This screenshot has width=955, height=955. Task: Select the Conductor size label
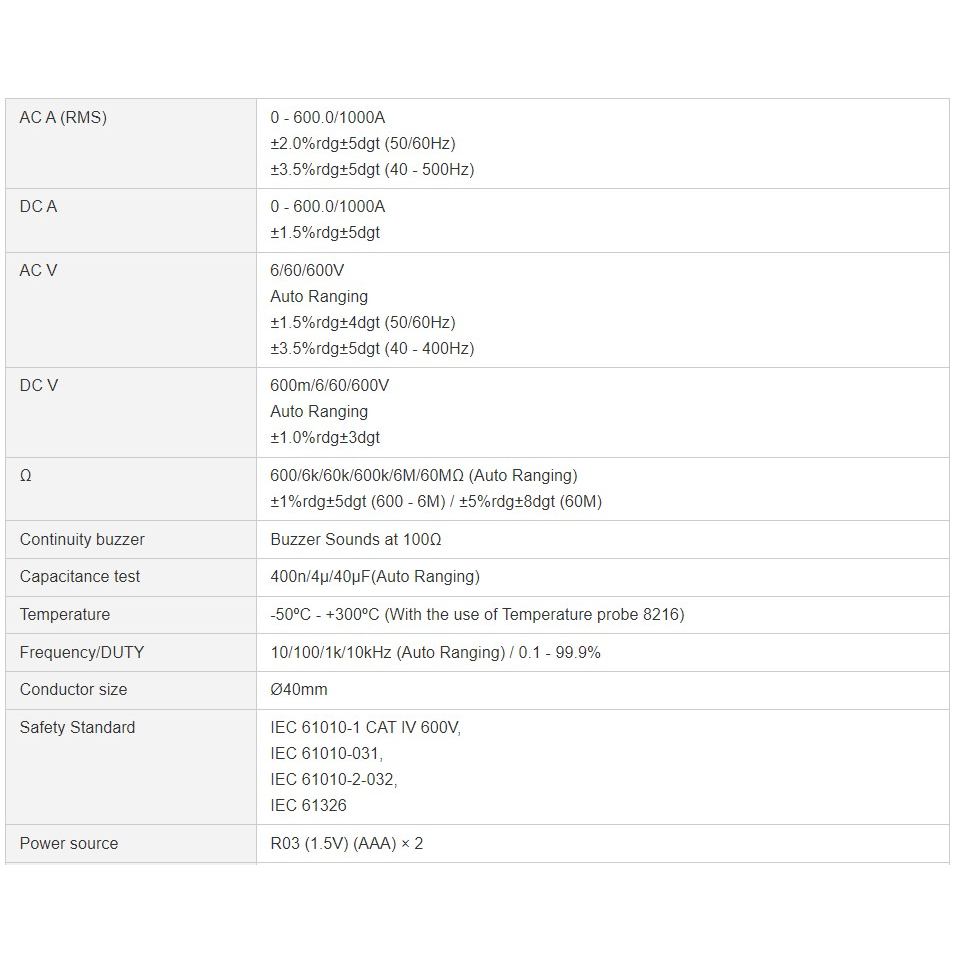tap(74, 690)
